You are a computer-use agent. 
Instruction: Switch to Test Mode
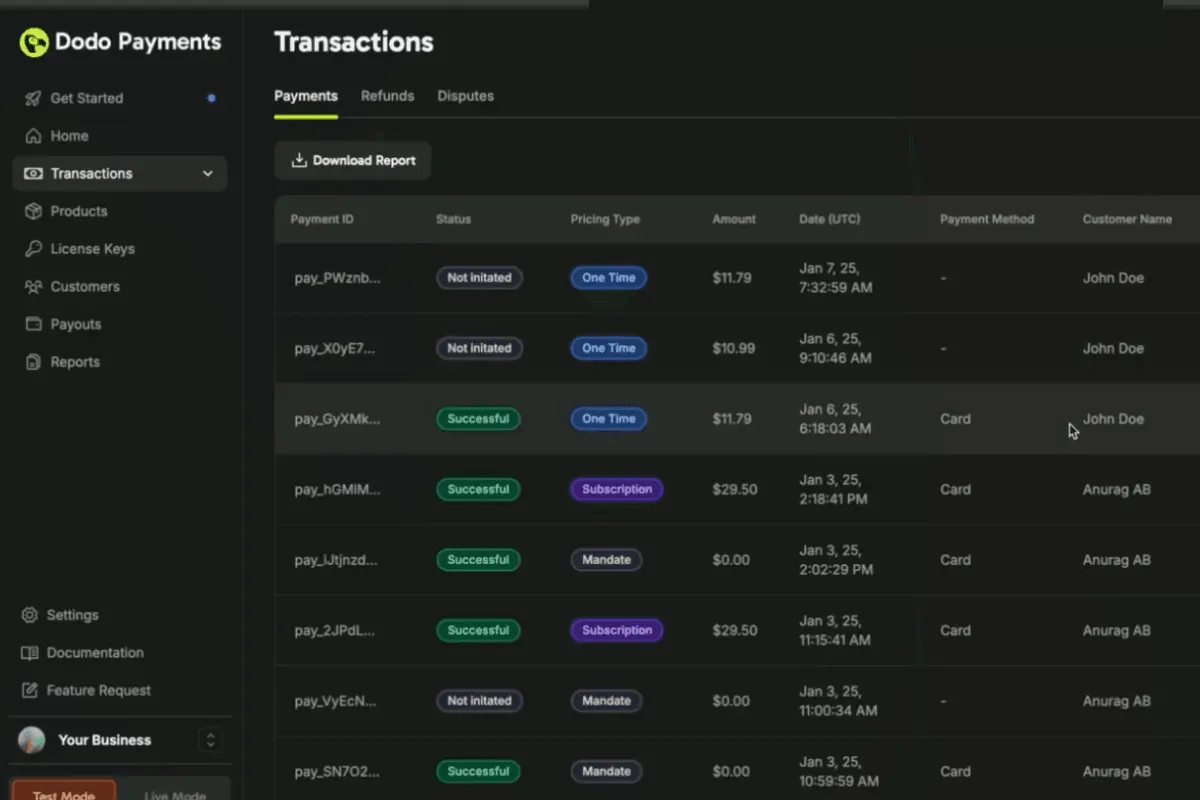tap(64, 792)
